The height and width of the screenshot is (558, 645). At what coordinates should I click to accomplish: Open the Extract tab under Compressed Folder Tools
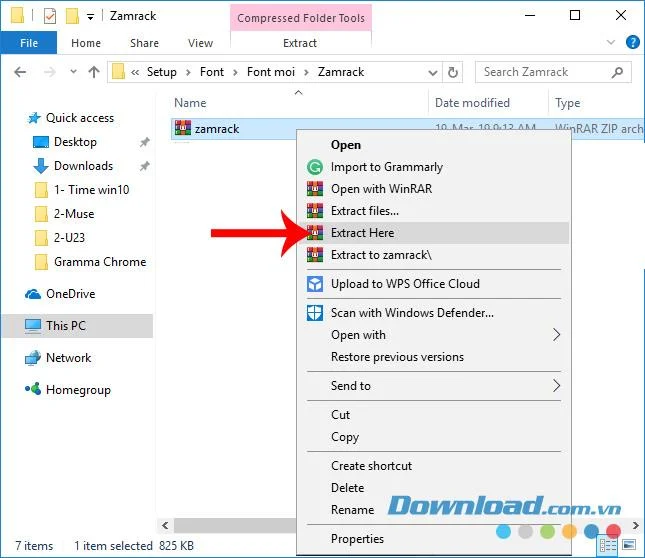point(300,43)
